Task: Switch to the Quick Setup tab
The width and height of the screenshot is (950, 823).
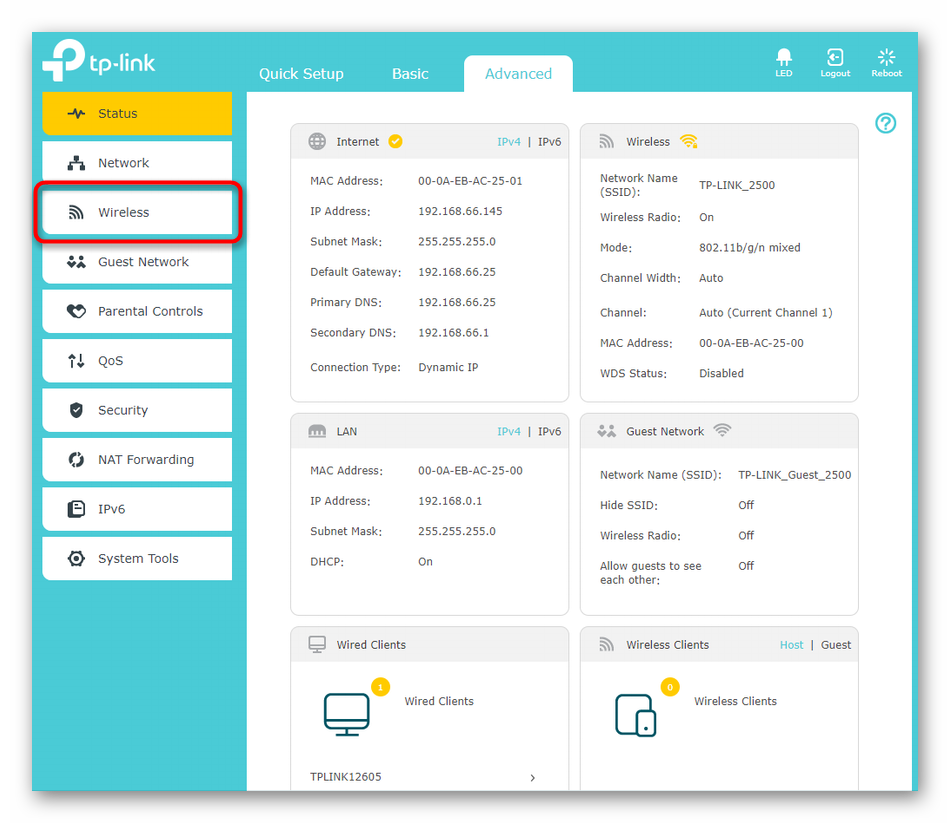Action: [x=301, y=74]
